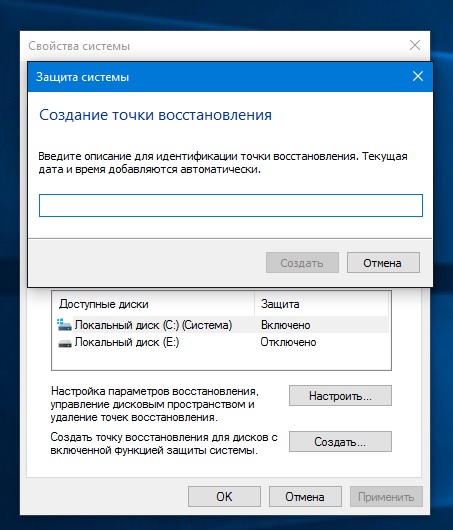Screen dimensions: 453x530
Task: Confirm with the OK button
Action: click(x=224, y=497)
